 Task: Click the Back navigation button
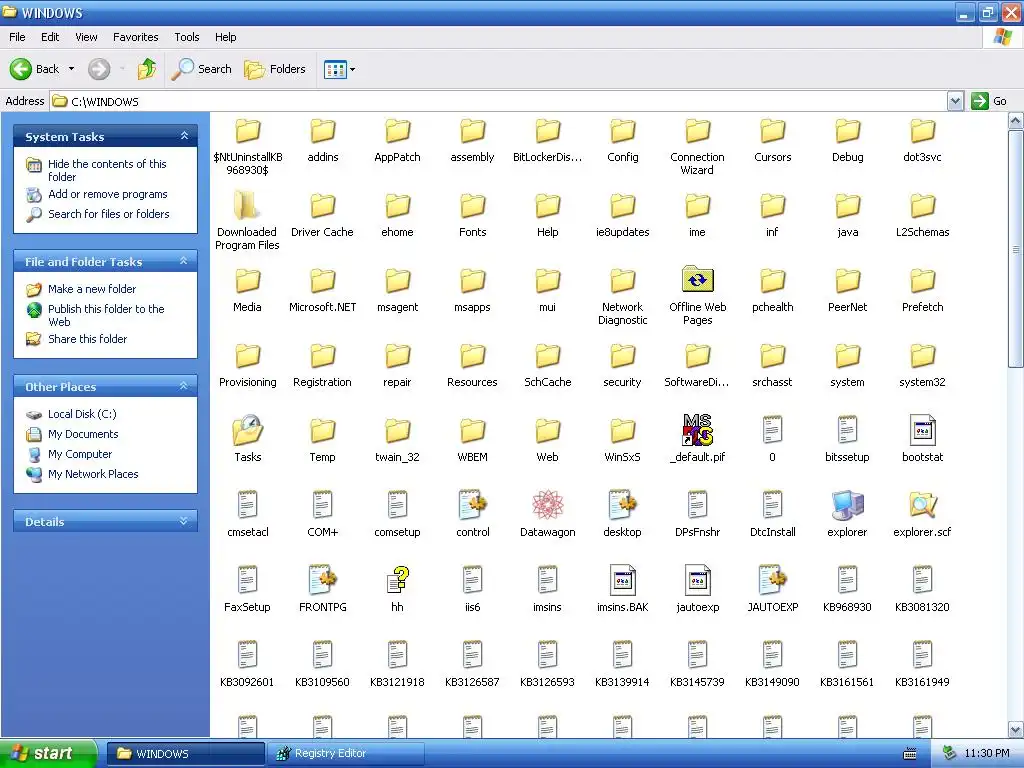pos(34,69)
